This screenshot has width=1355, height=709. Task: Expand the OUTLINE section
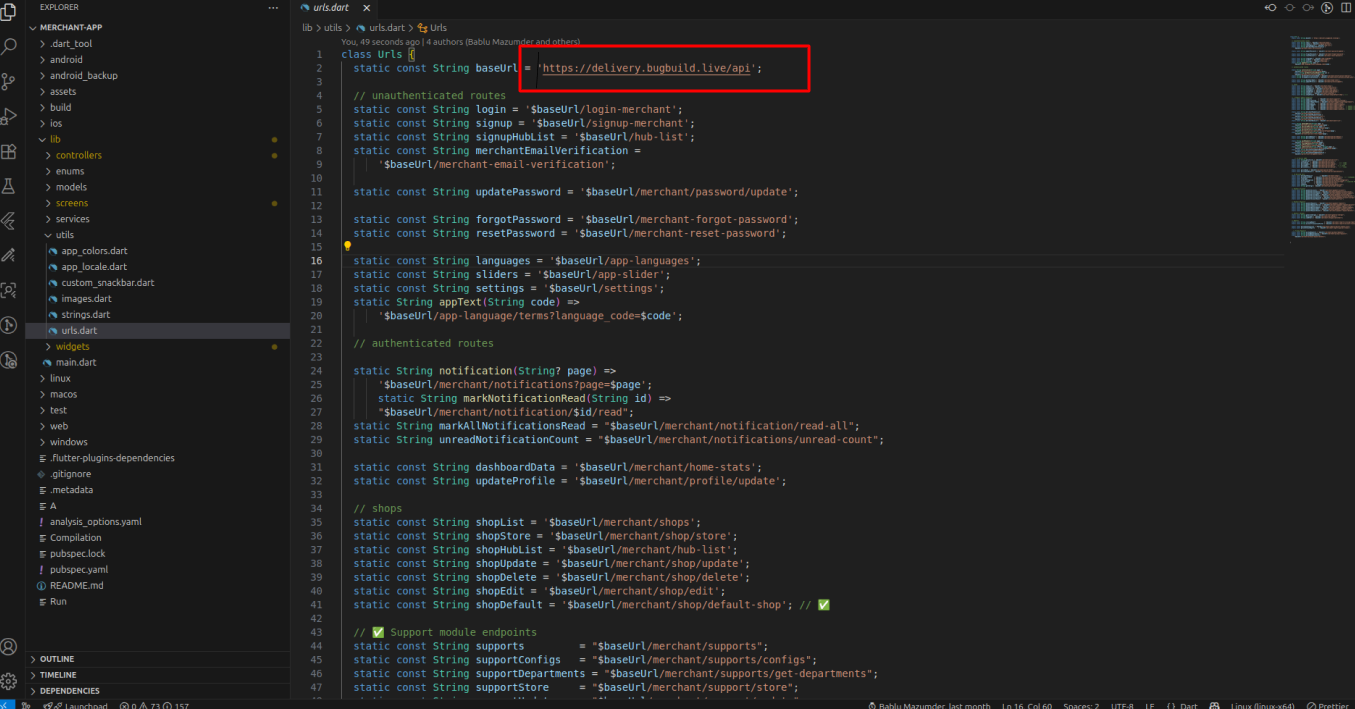pyautogui.click(x=57, y=659)
